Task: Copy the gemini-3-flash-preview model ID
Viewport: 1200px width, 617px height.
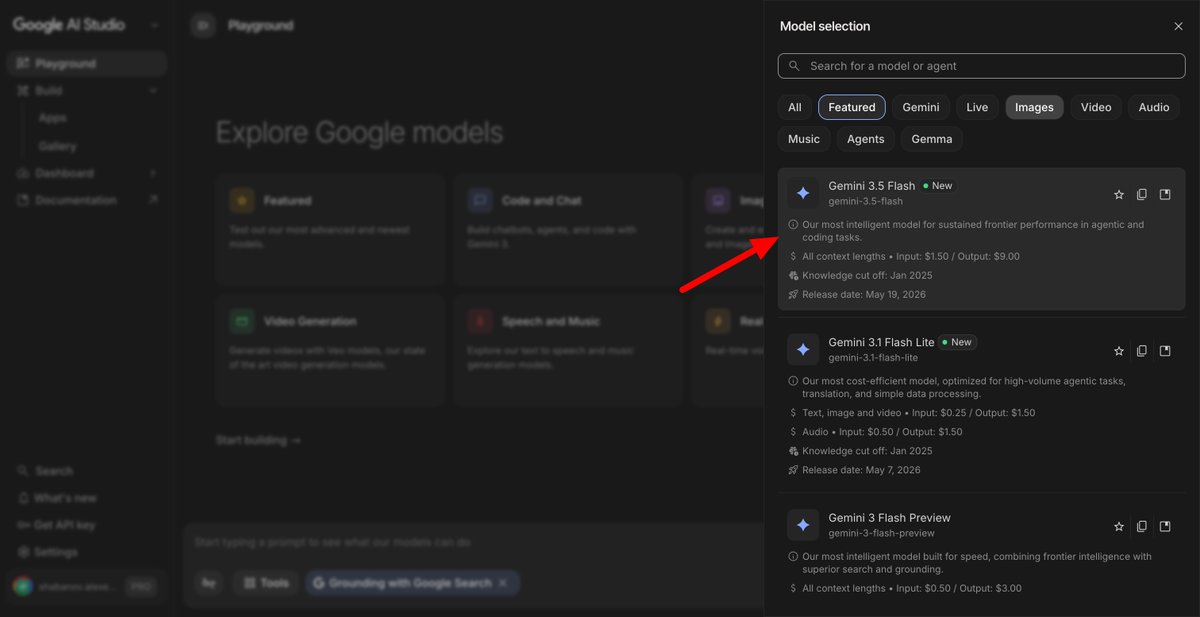Action: point(1142,526)
